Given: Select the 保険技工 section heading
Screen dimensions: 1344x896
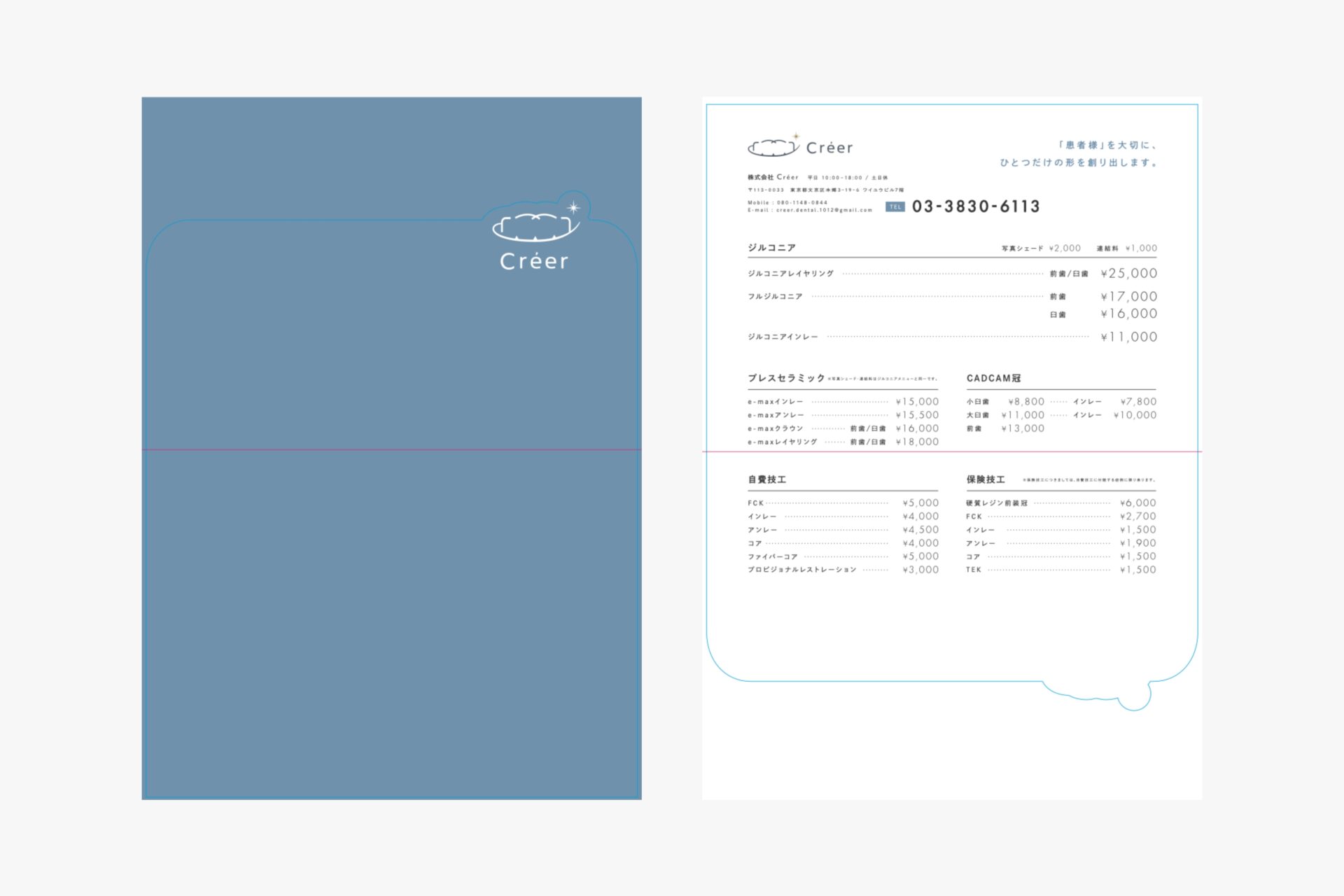Looking at the screenshot, I should (x=986, y=479).
